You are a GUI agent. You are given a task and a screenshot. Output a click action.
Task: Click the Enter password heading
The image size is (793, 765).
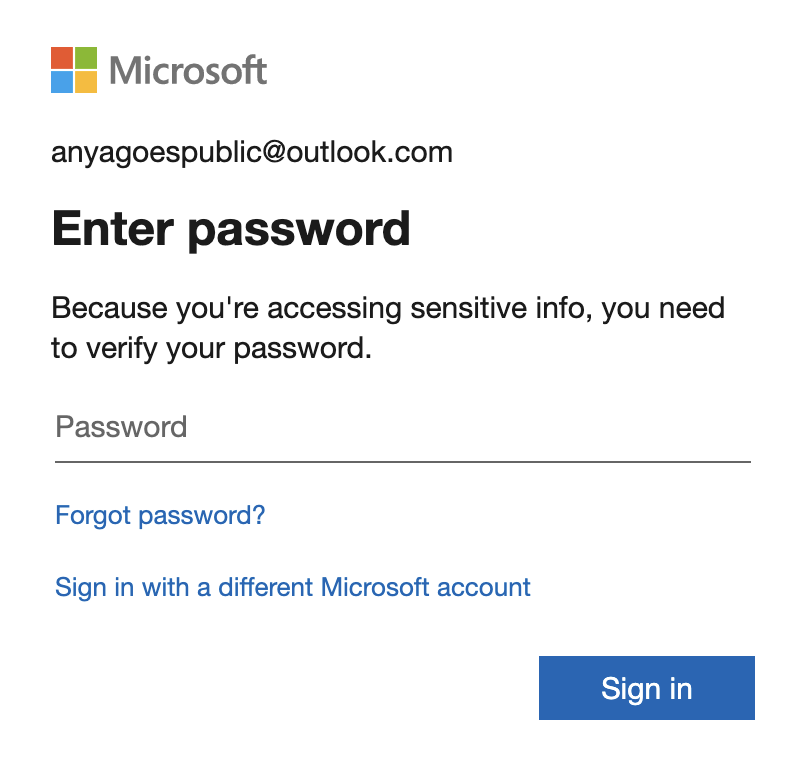[x=231, y=228]
